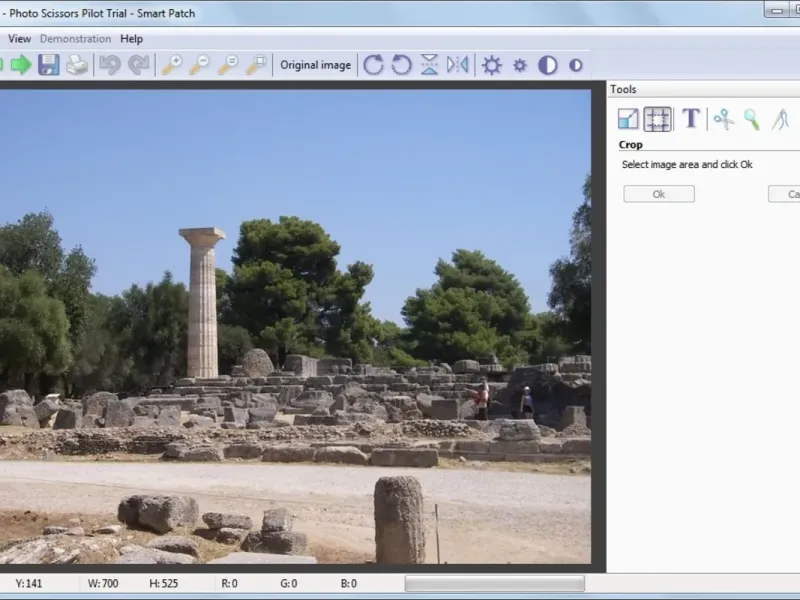Click the Save floppy disk icon
800x600 pixels.
click(49, 65)
